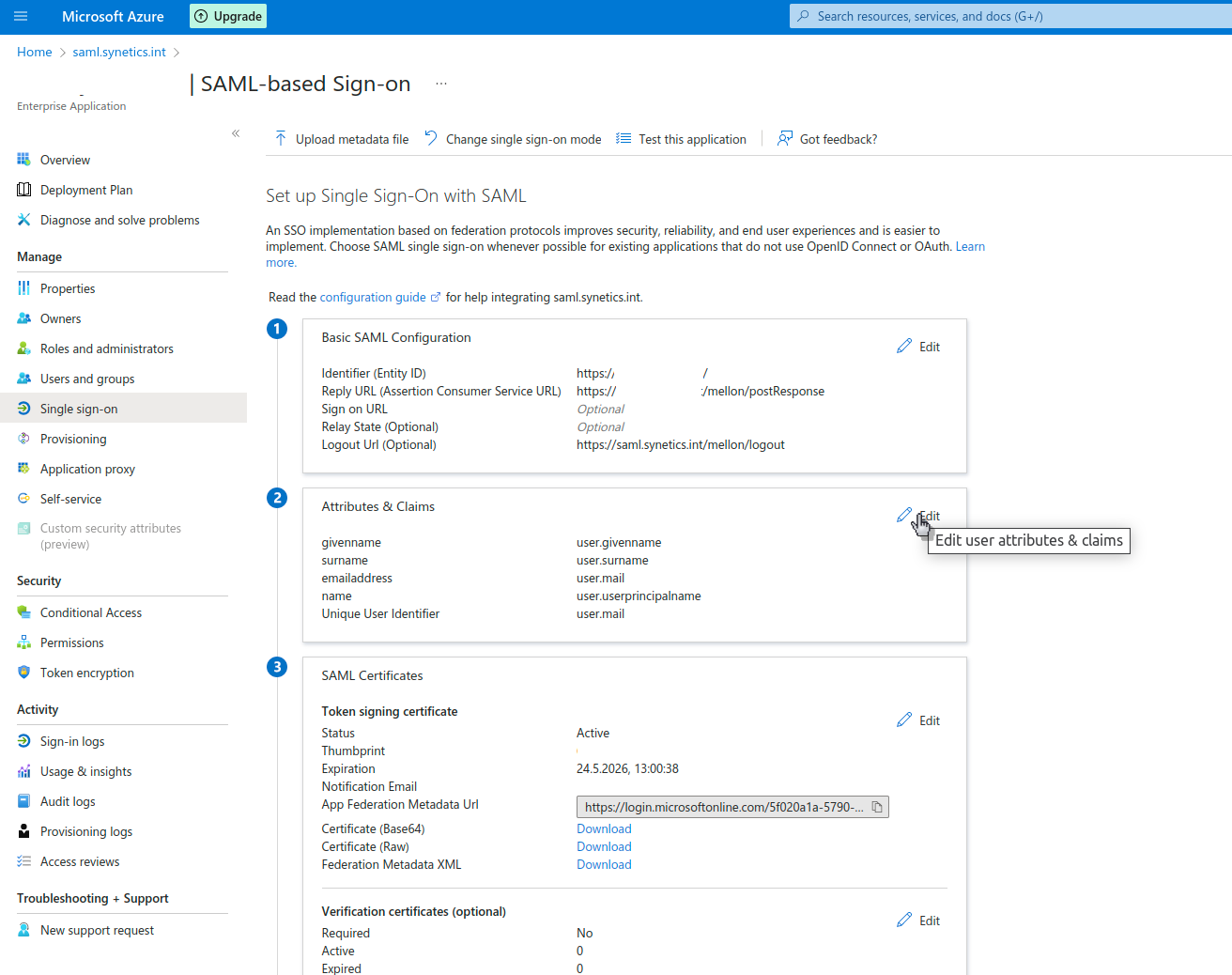Focus the search resources input field
This screenshot has width=1232, height=975.
pyautogui.click(x=1010, y=16)
